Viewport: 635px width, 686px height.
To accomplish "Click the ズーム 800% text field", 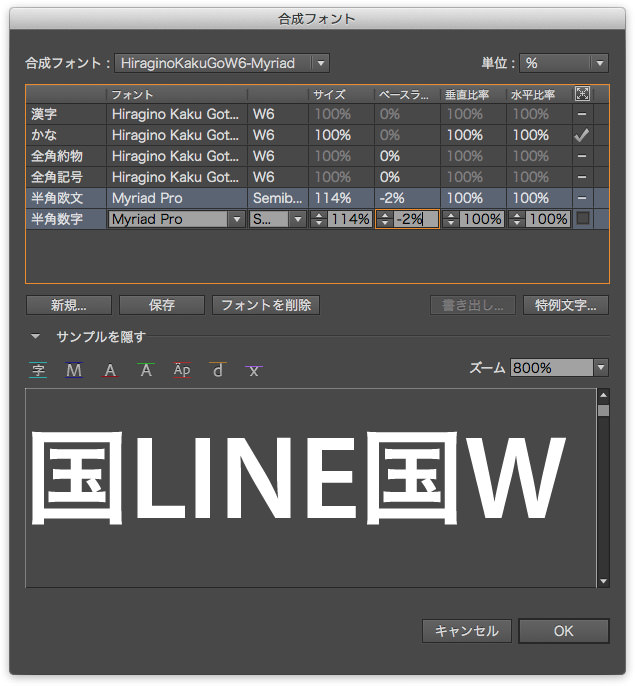I will [552, 368].
